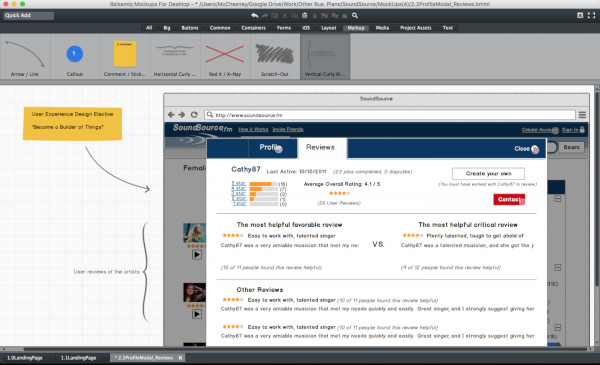Click the second artist's play button
Screen dimensions: 600x365
click(x=197, y=314)
